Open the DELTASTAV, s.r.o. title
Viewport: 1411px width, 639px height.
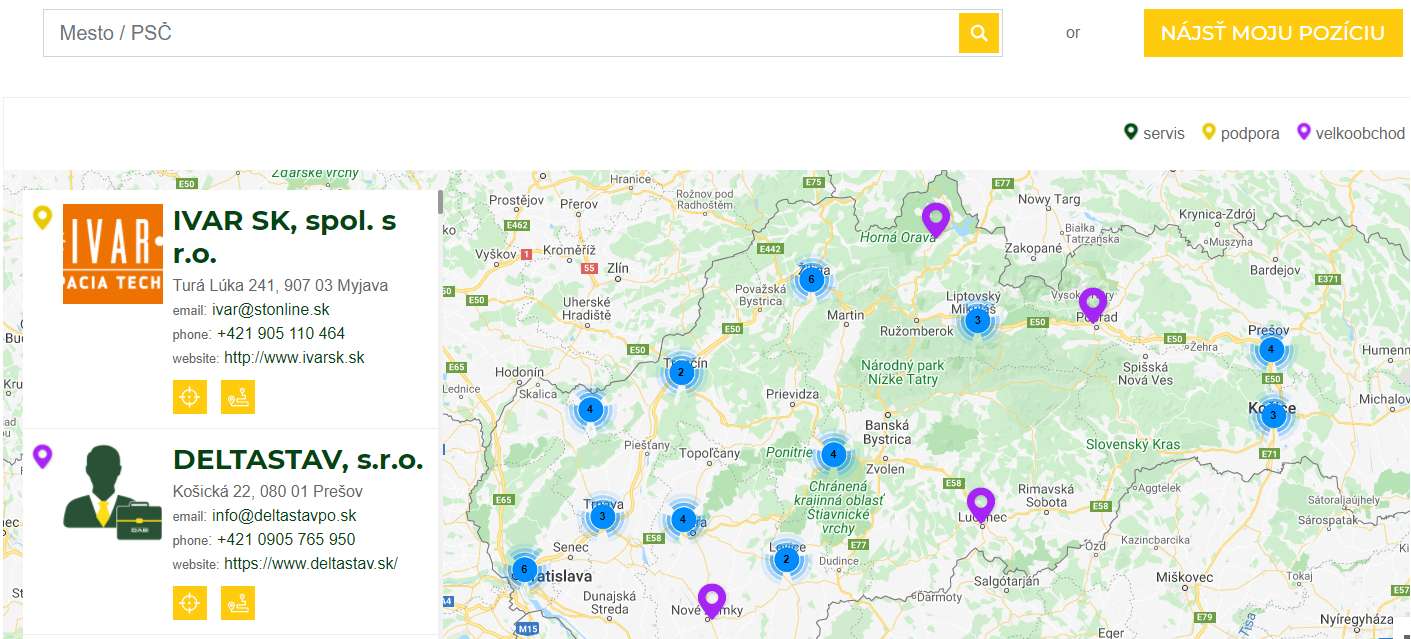(298, 460)
